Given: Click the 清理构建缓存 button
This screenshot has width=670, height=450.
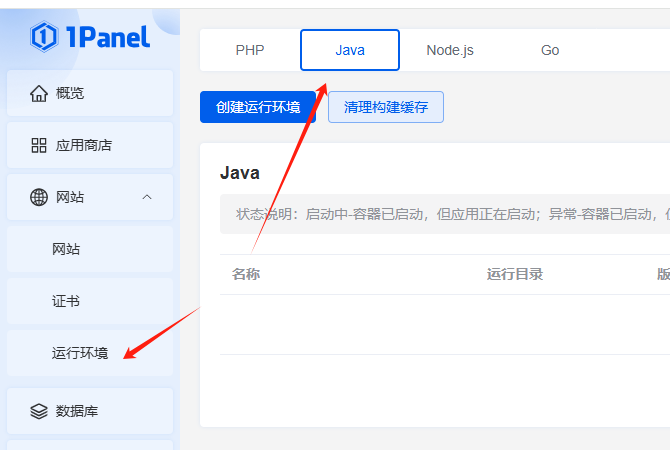Looking at the screenshot, I should point(386,107).
